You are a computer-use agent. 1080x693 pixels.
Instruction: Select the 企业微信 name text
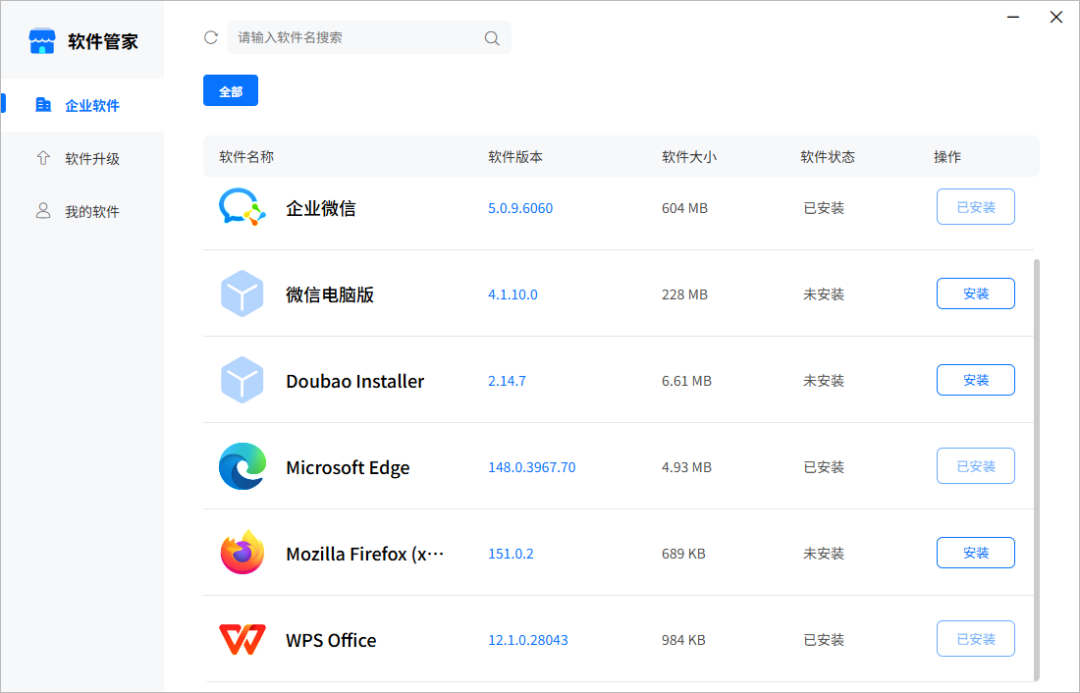(320, 208)
